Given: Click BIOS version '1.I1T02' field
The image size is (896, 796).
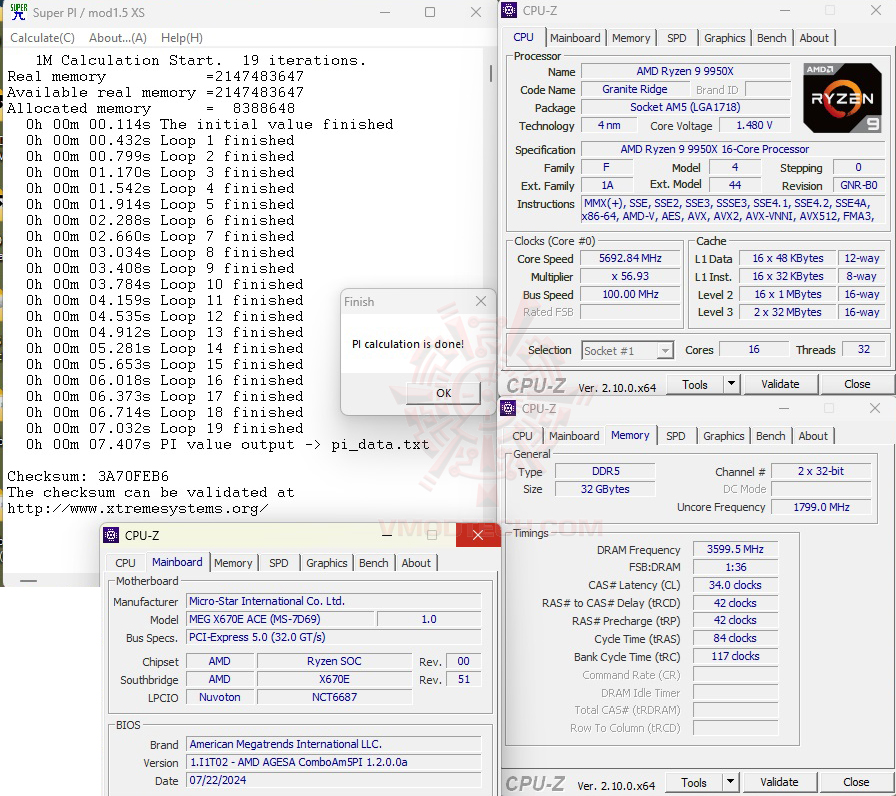Looking at the screenshot, I should (334, 762).
